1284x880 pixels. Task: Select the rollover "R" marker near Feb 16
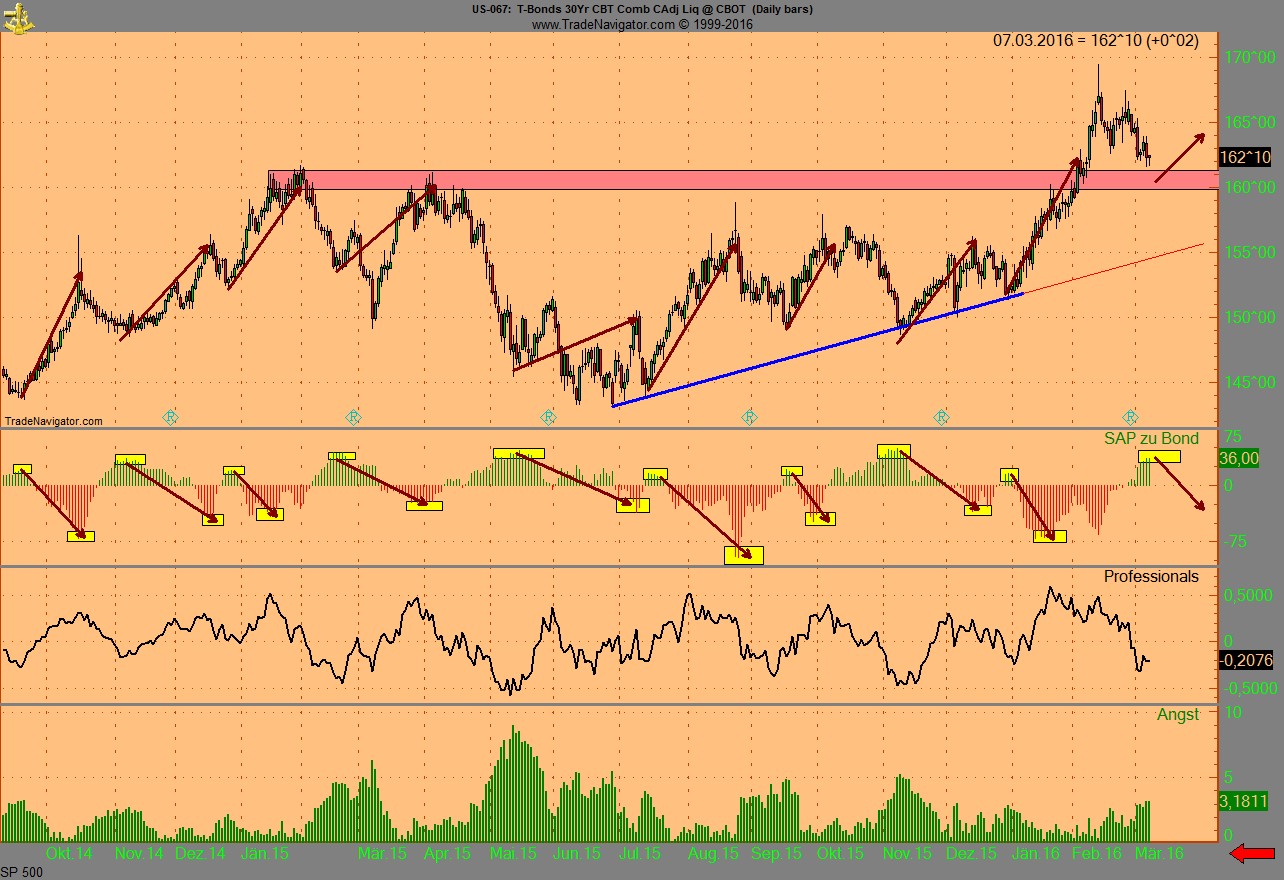[x=1130, y=416]
